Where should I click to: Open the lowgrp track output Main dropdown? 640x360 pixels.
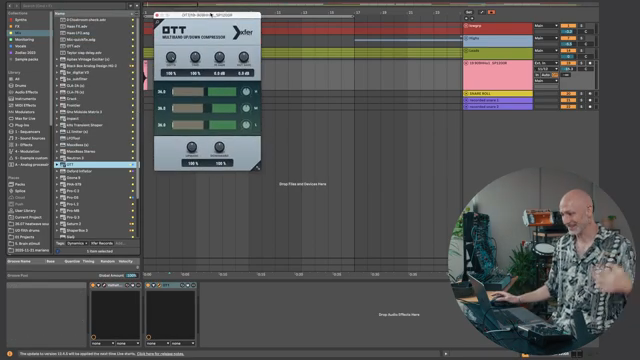[546, 26]
